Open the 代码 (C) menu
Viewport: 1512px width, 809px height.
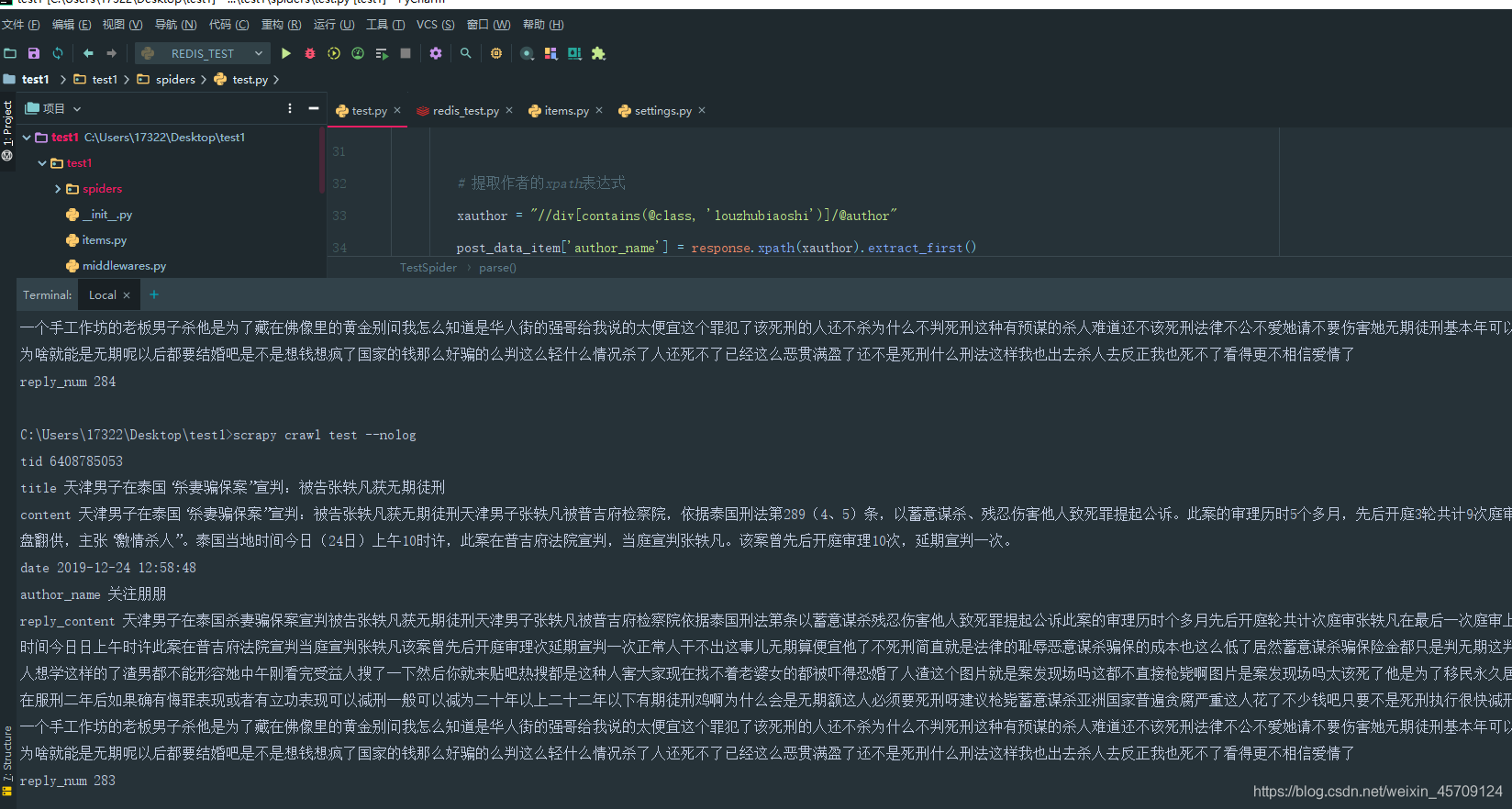click(x=228, y=25)
